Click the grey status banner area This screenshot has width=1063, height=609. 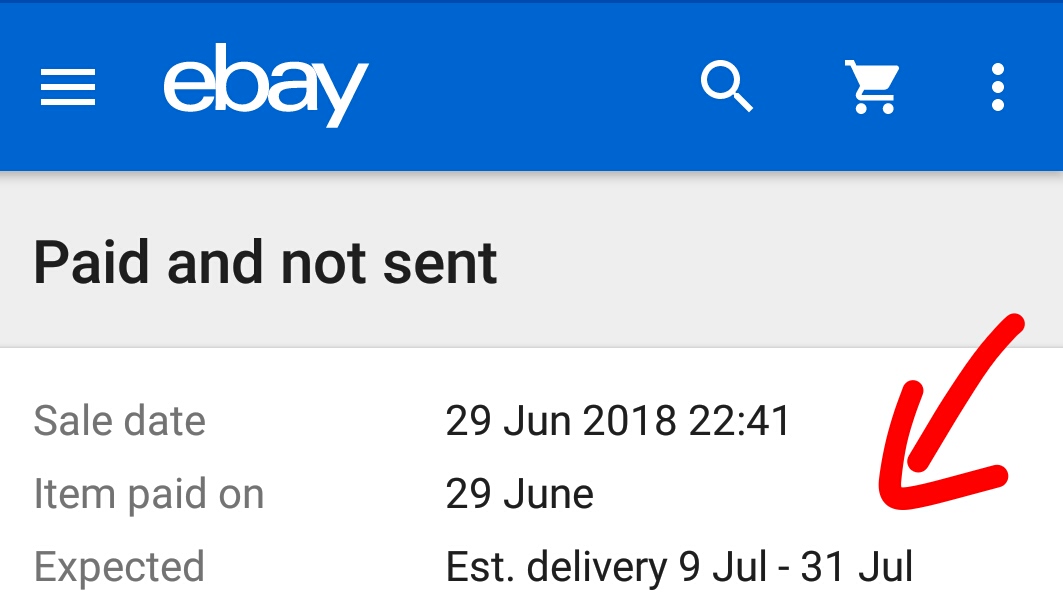point(532,259)
